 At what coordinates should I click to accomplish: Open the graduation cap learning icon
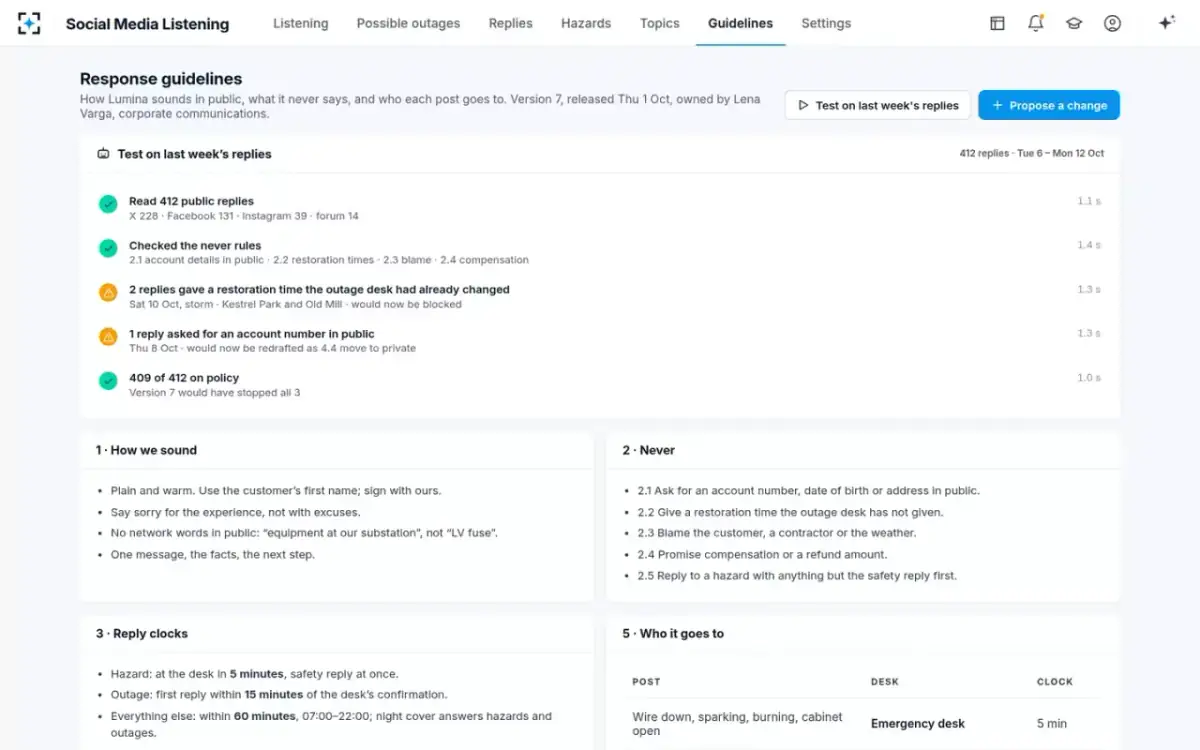(1074, 23)
